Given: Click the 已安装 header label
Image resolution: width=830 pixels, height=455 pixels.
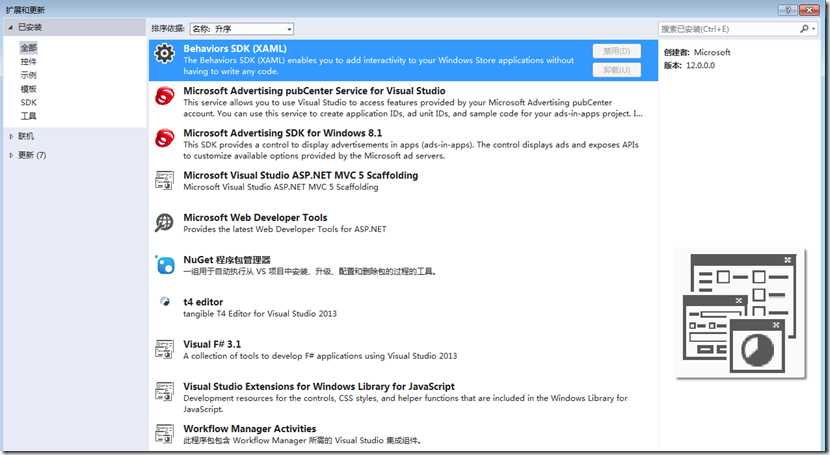Looking at the screenshot, I should [30, 27].
